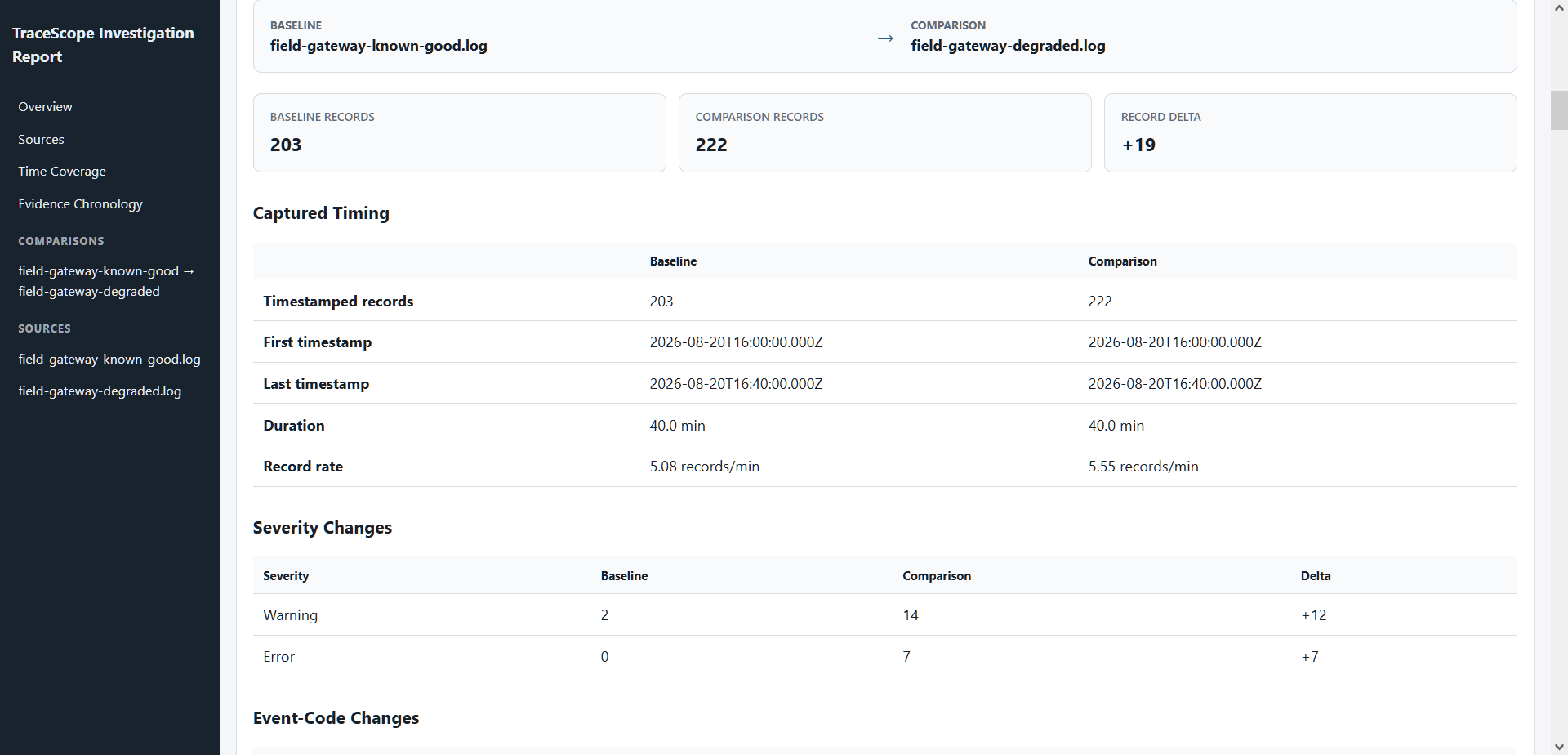The width and height of the screenshot is (1568, 755).
Task: Select the comparison filename field-gateway-degraded.log in header card
Action: click(x=1008, y=46)
